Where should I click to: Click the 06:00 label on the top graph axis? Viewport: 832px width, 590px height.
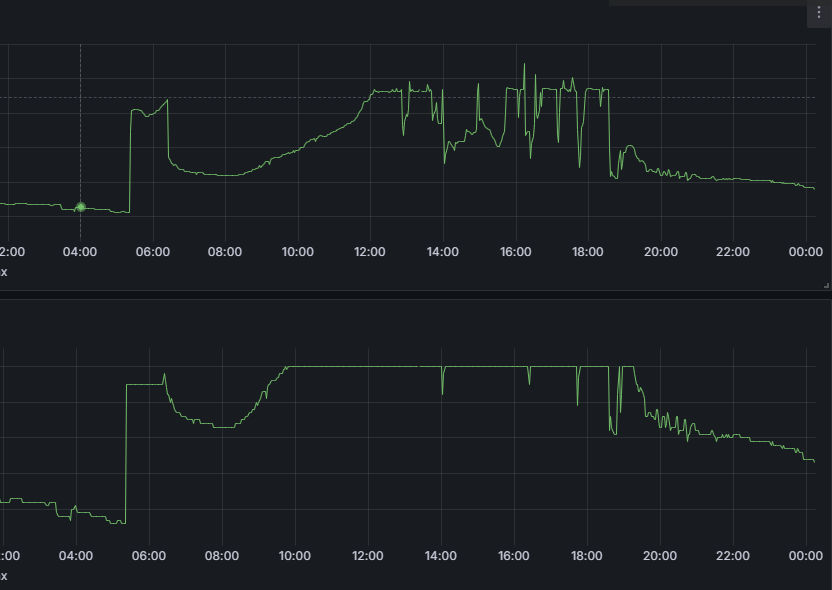tap(152, 252)
